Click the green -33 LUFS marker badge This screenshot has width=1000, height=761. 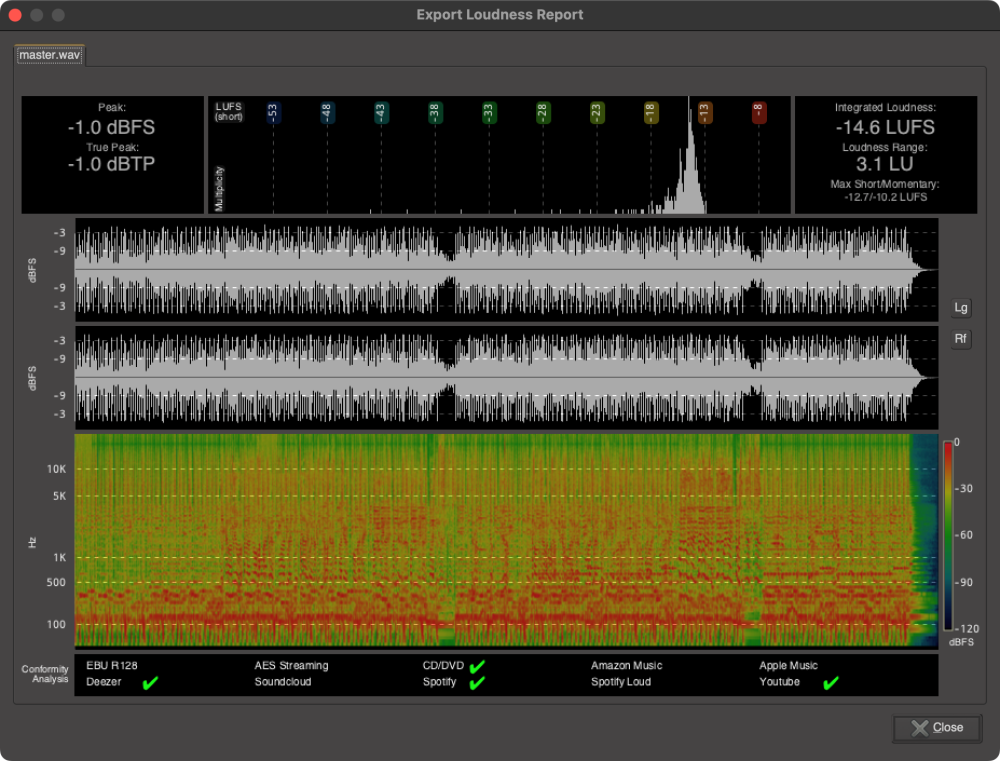click(487, 113)
